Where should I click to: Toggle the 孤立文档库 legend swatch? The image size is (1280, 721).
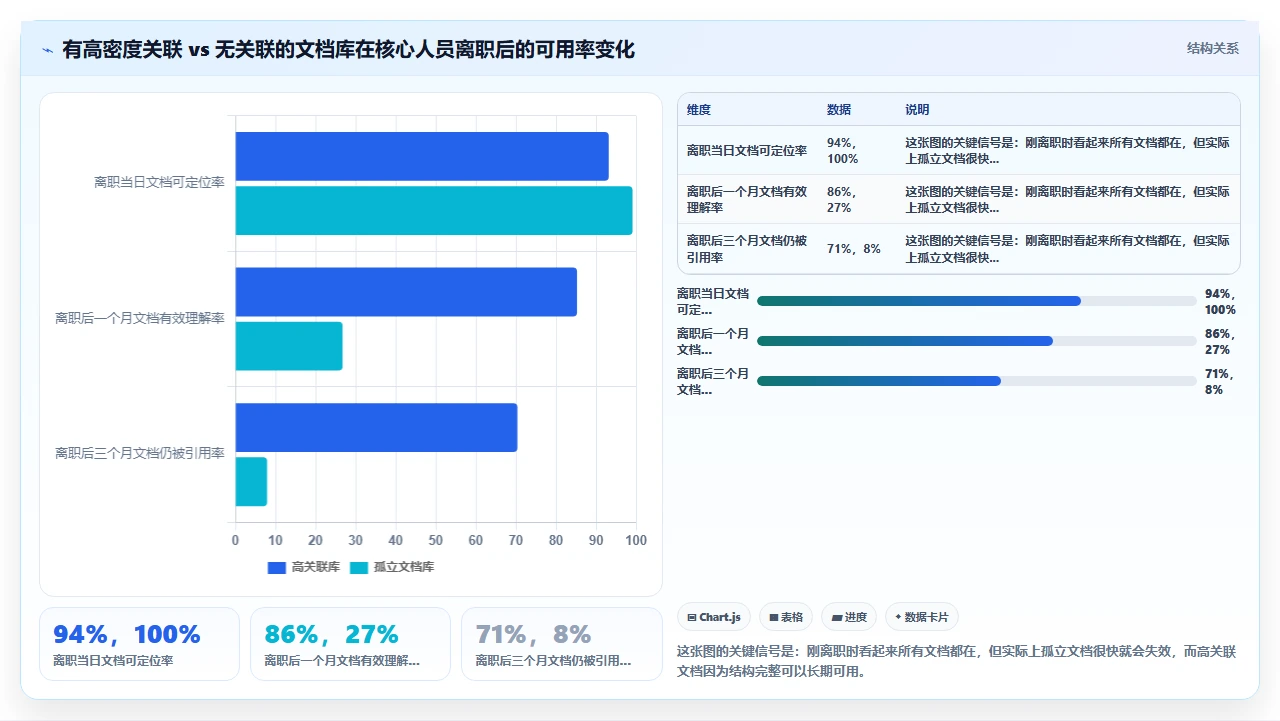[x=359, y=568]
